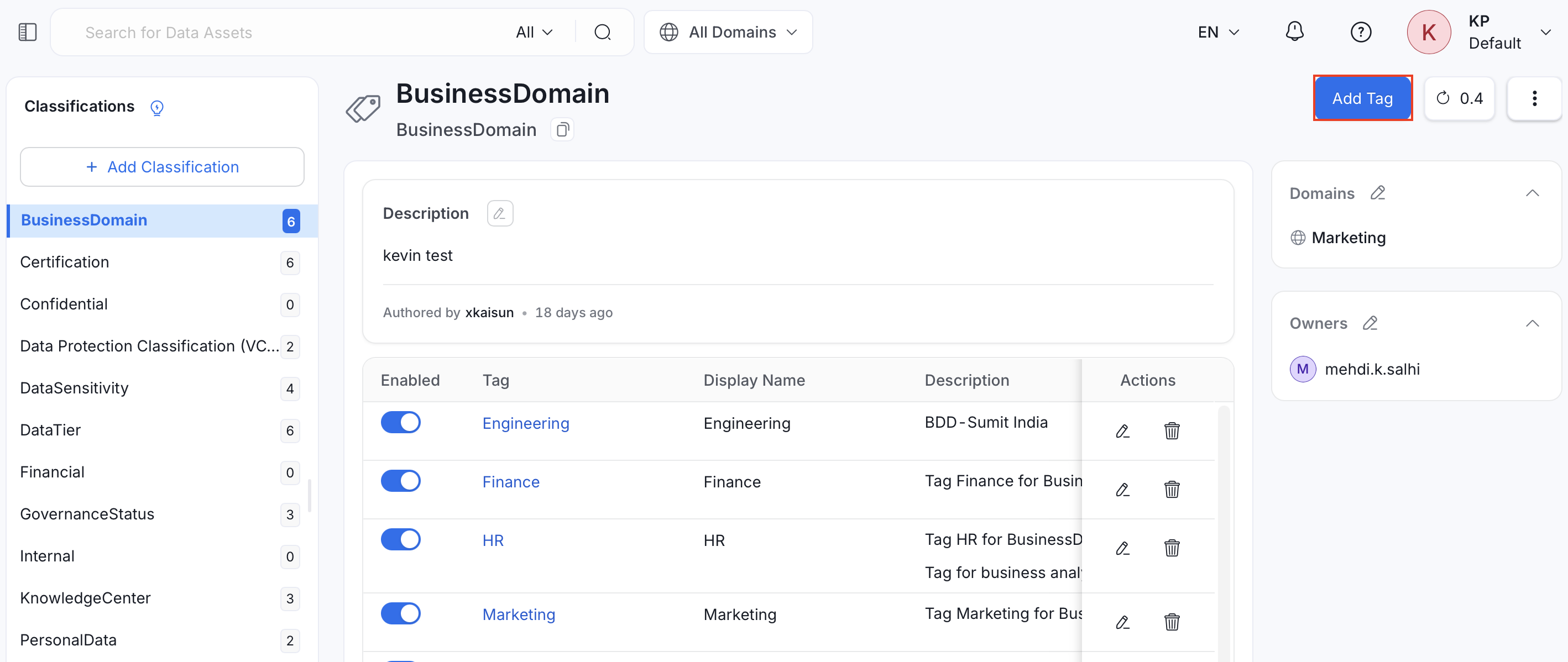Image resolution: width=1568 pixels, height=662 pixels.
Task: Edit the classification description
Action: [500, 213]
